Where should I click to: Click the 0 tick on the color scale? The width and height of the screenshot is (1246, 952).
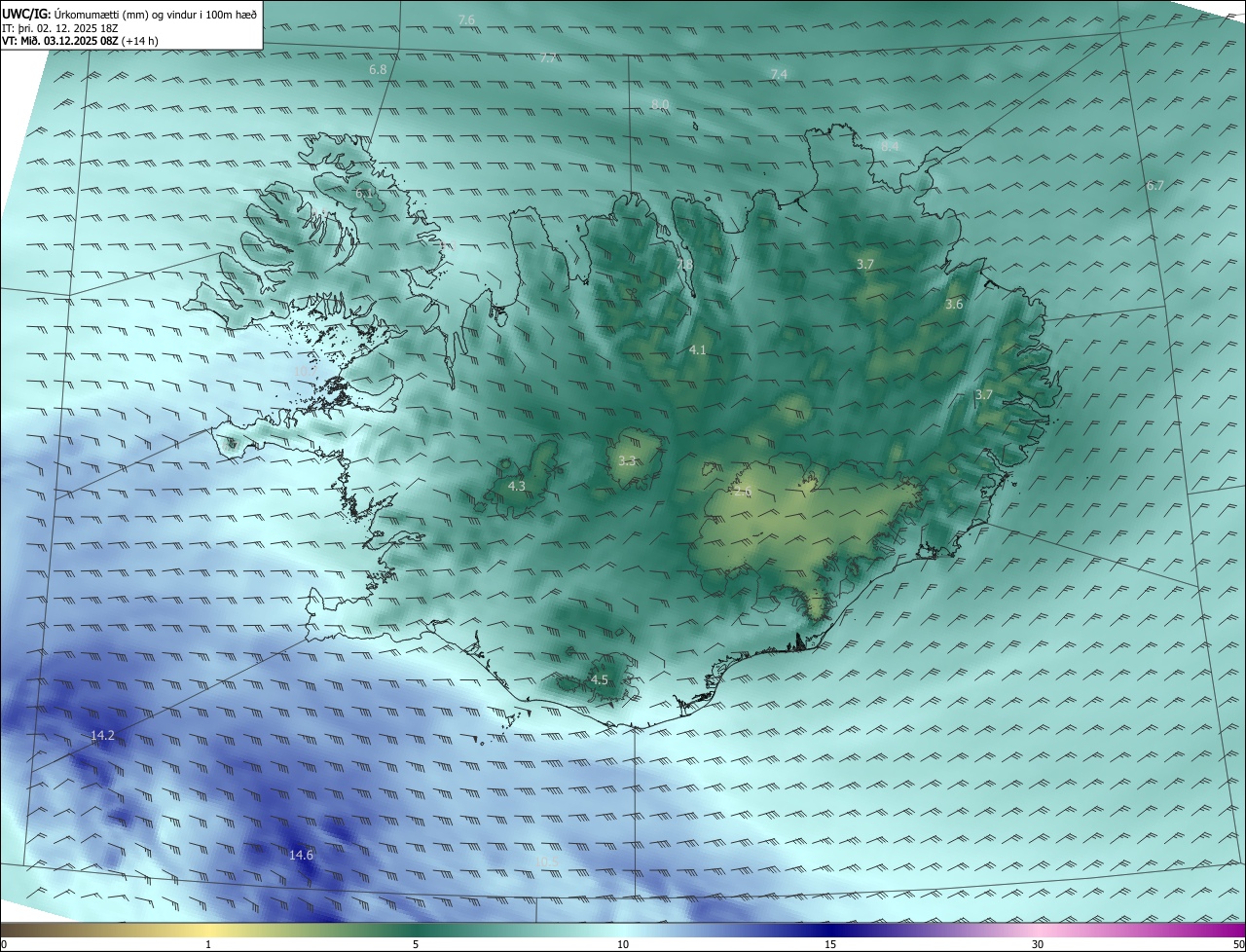point(4,944)
